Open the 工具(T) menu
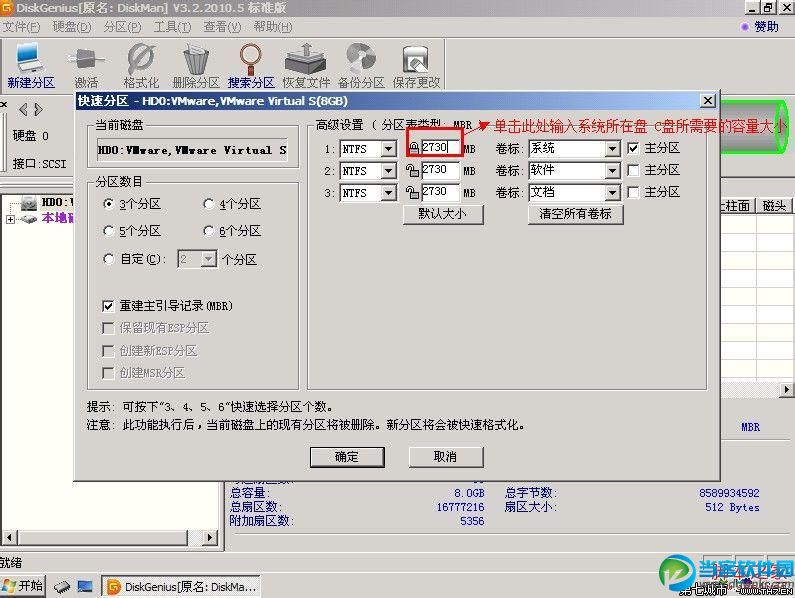 click(x=172, y=27)
